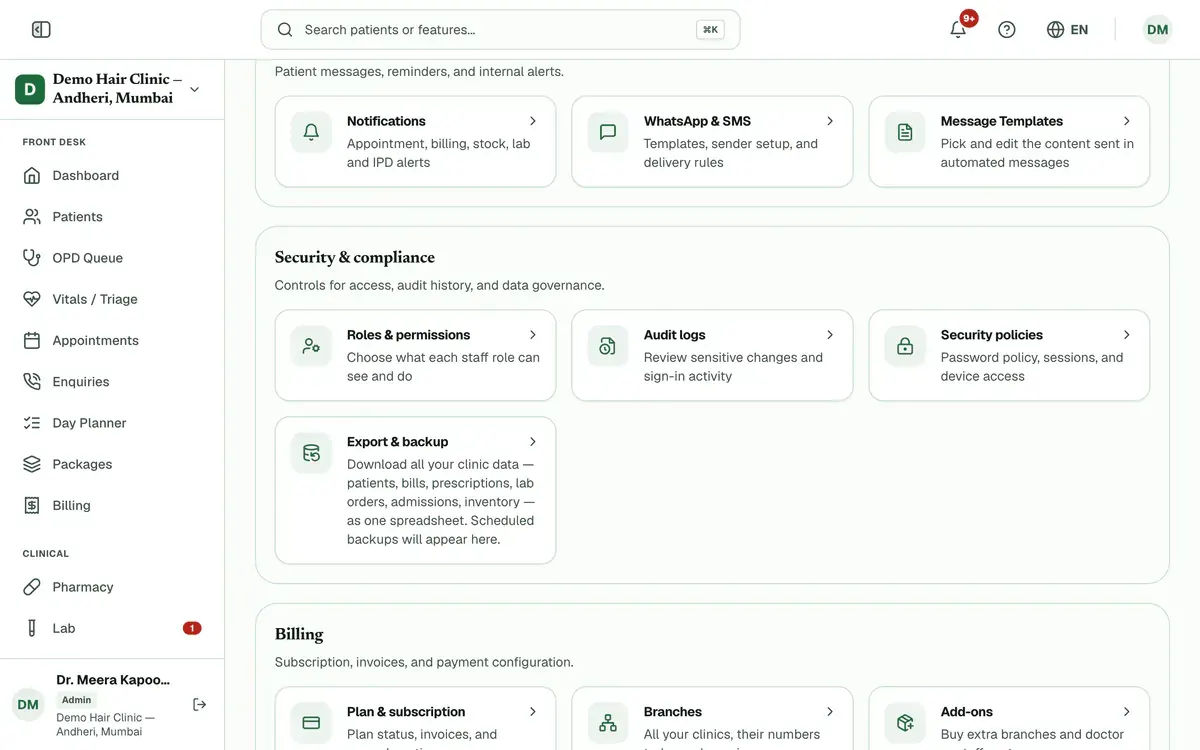This screenshot has height=750, width=1200.
Task: Open the notifications bell in top bar
Action: (958, 30)
